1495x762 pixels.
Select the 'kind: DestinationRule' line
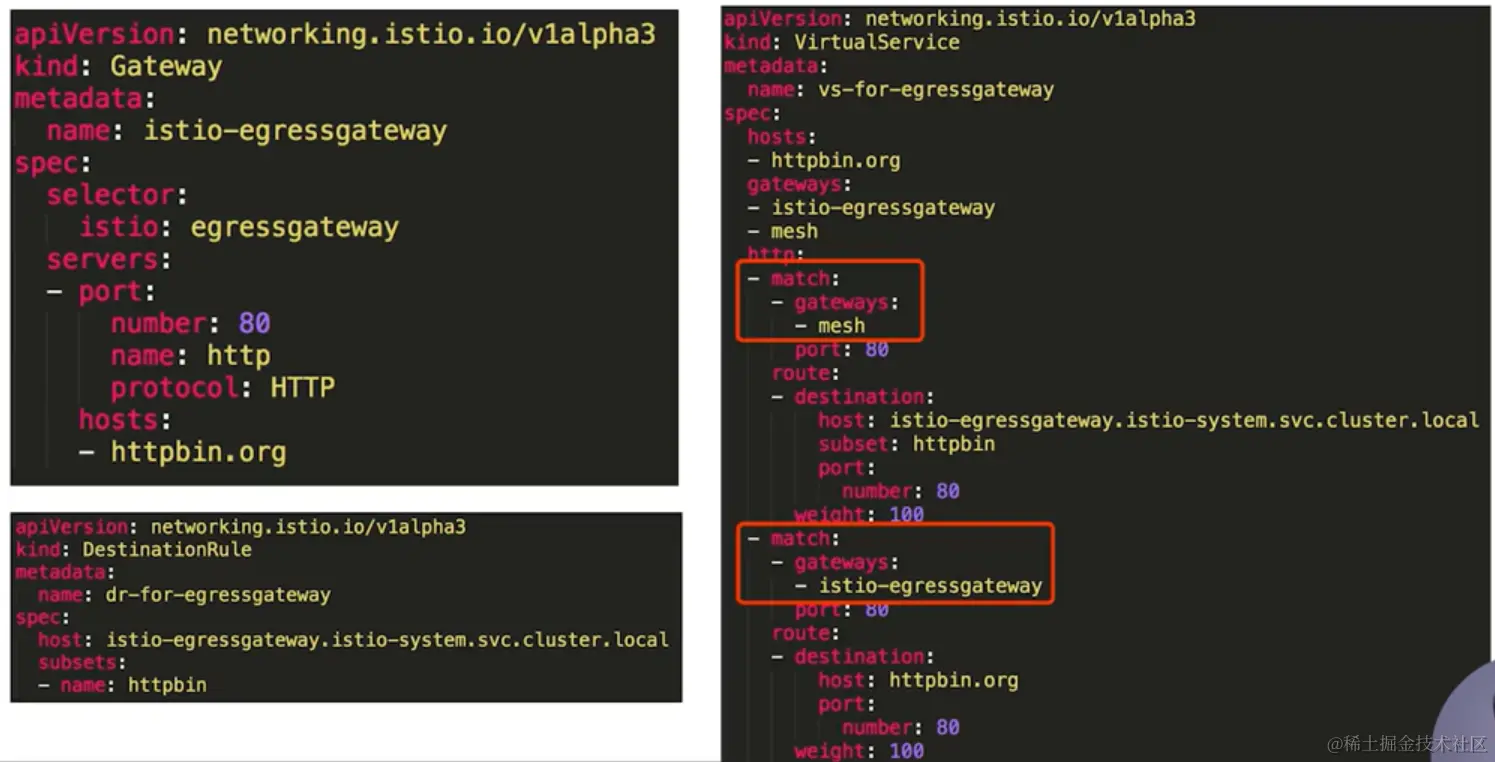pyautogui.click(x=134, y=550)
